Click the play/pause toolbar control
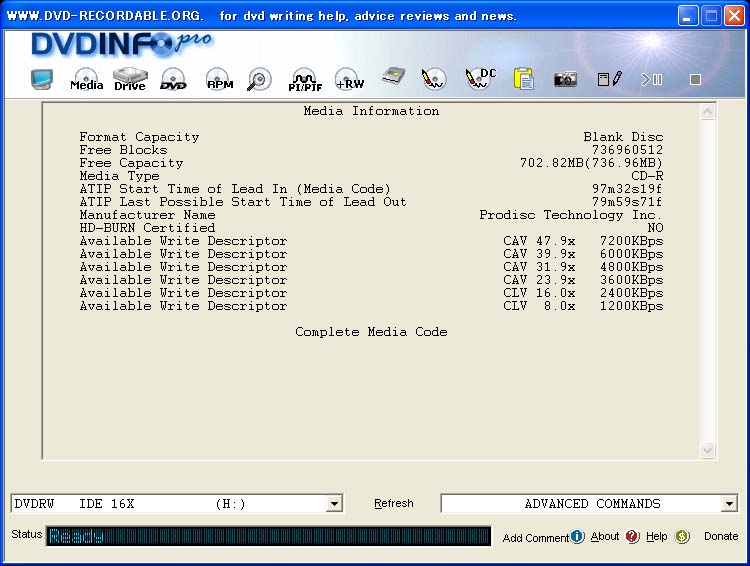 click(x=652, y=79)
